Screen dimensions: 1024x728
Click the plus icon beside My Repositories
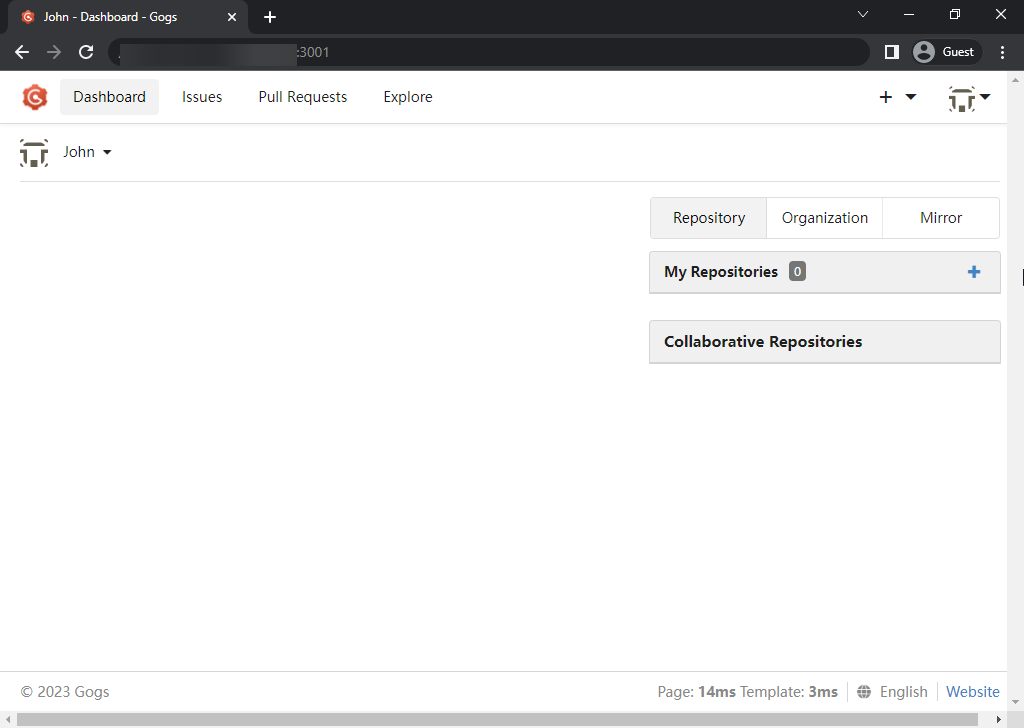tap(973, 271)
